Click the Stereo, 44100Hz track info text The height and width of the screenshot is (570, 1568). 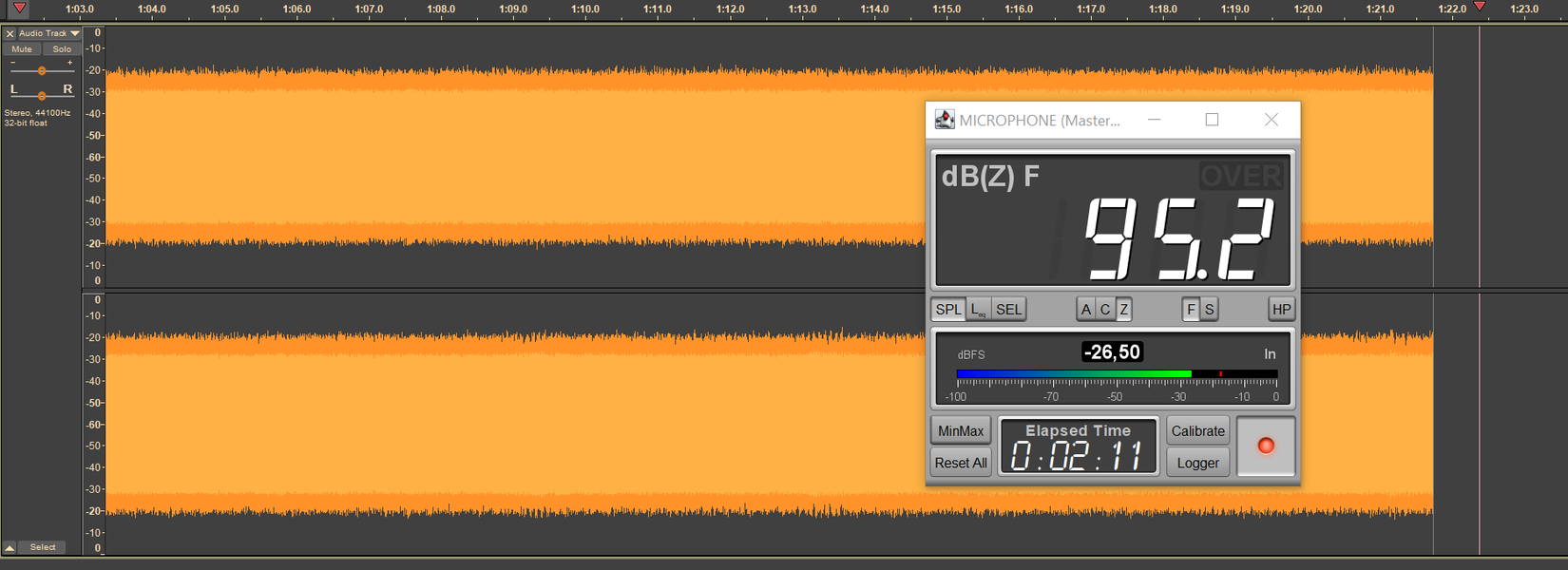[37, 118]
